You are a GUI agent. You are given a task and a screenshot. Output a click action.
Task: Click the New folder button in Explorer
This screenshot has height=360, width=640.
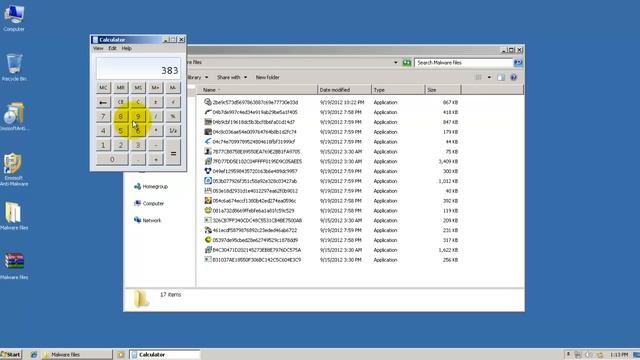pos(267,77)
